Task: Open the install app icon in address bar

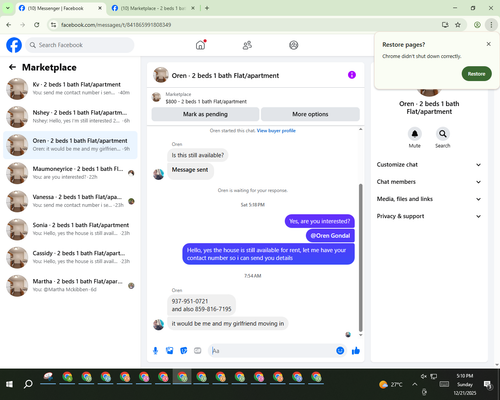Action: [x=445, y=25]
